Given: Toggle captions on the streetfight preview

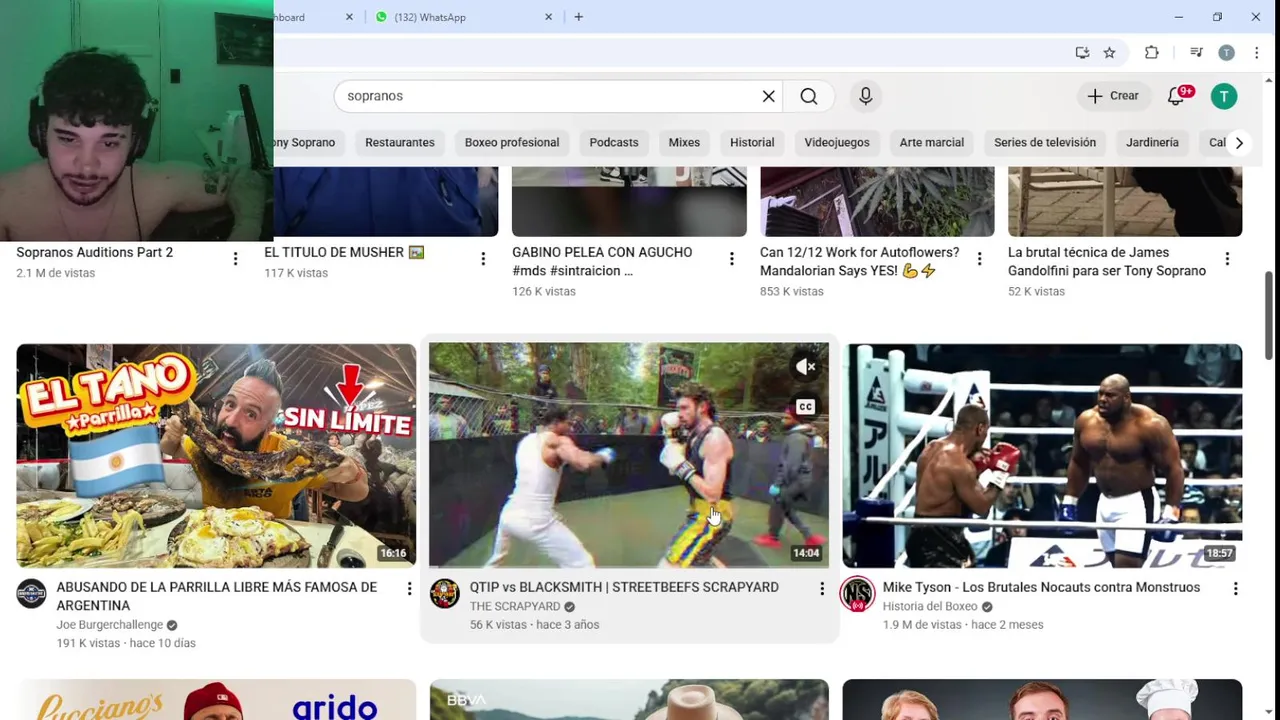Looking at the screenshot, I should tap(805, 407).
